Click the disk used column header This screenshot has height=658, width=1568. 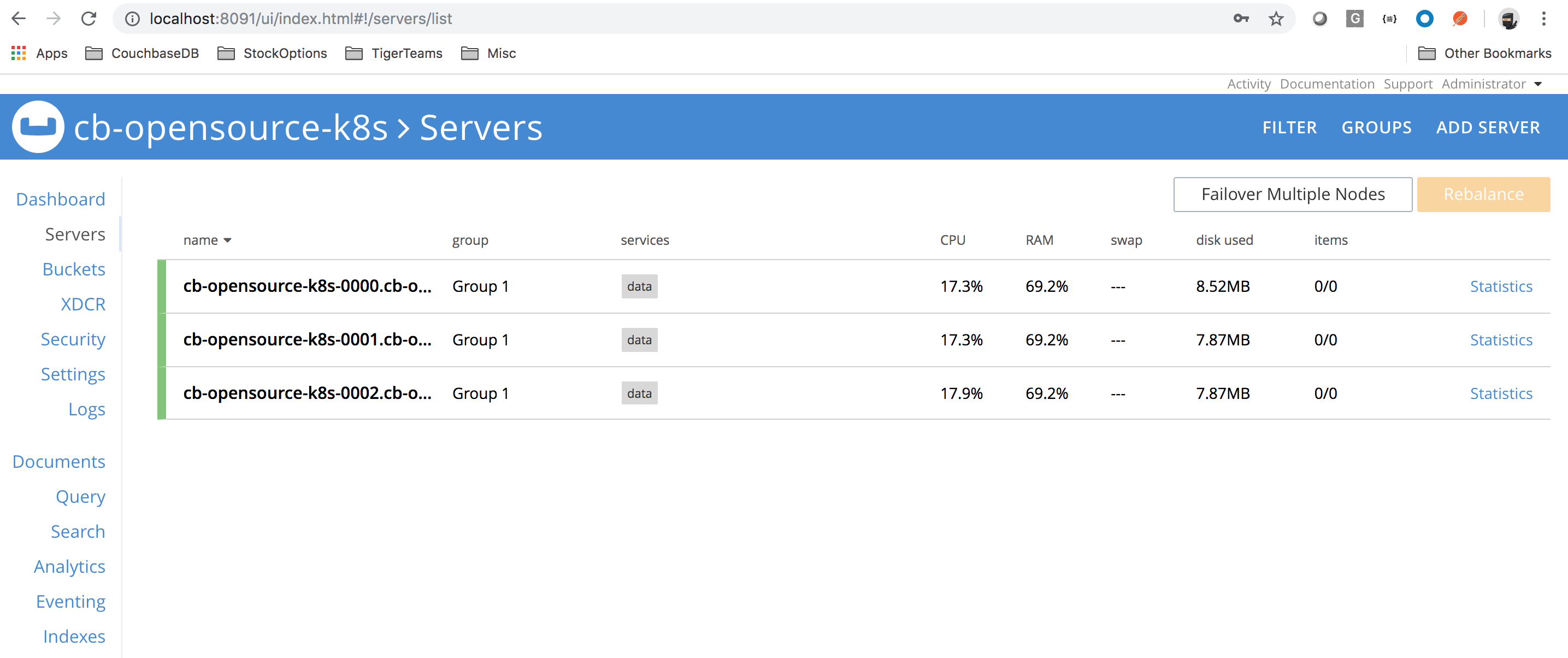coord(1224,240)
